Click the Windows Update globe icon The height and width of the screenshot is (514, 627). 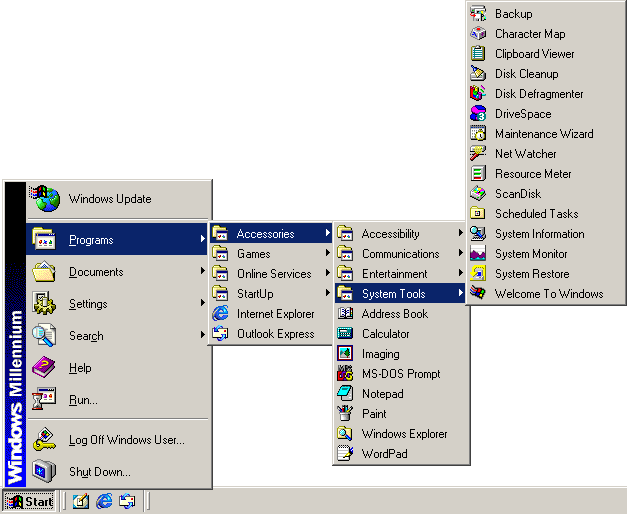[x=45, y=198]
